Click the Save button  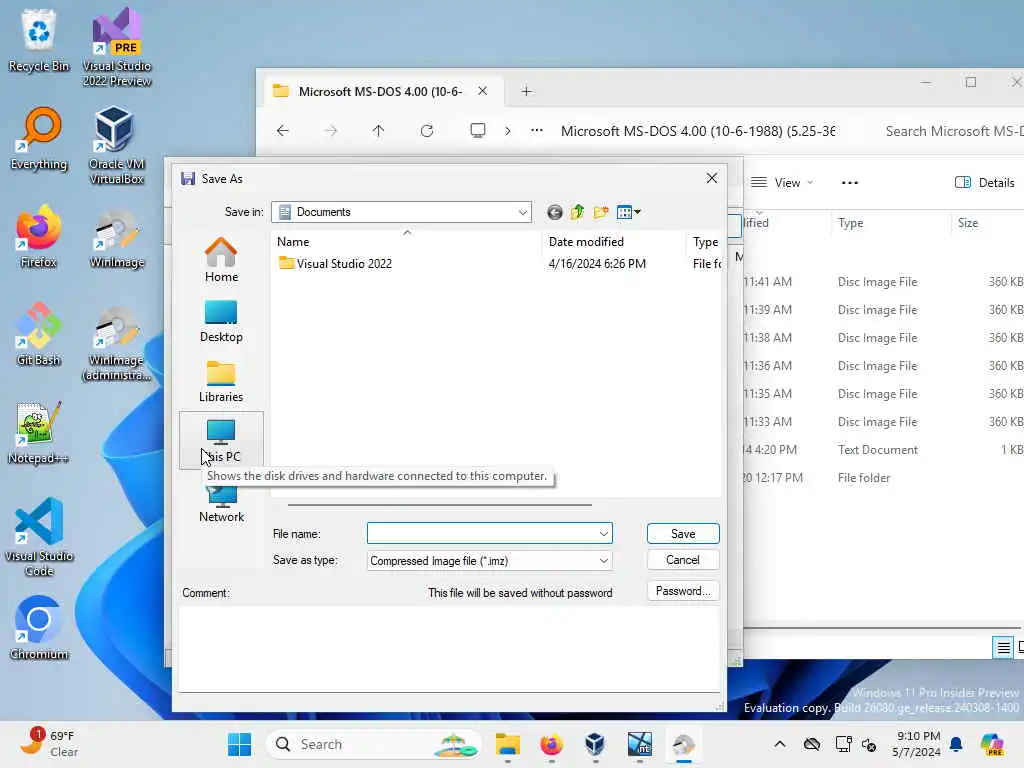(x=683, y=534)
